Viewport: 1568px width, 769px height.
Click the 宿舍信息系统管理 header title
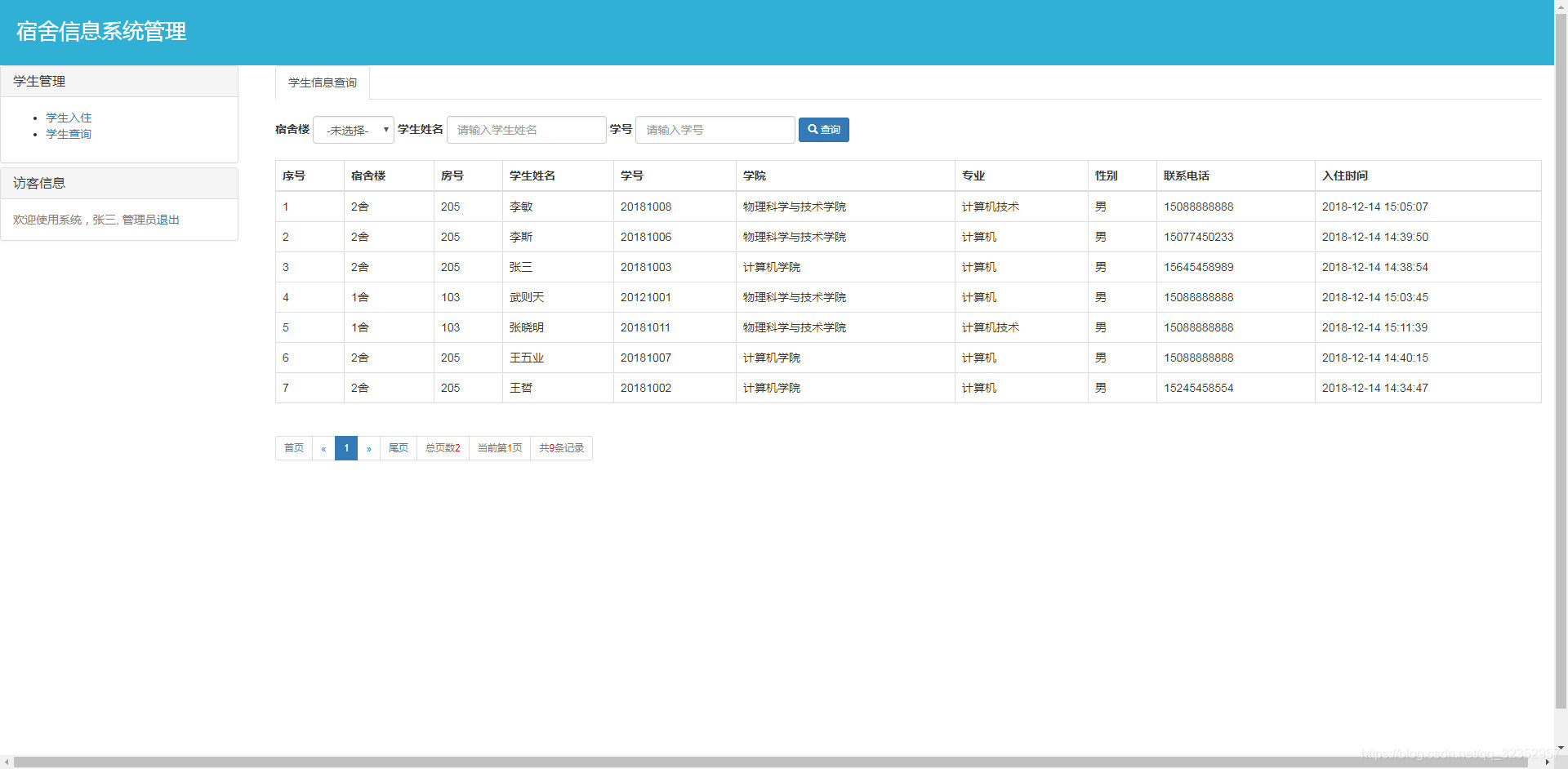point(101,31)
